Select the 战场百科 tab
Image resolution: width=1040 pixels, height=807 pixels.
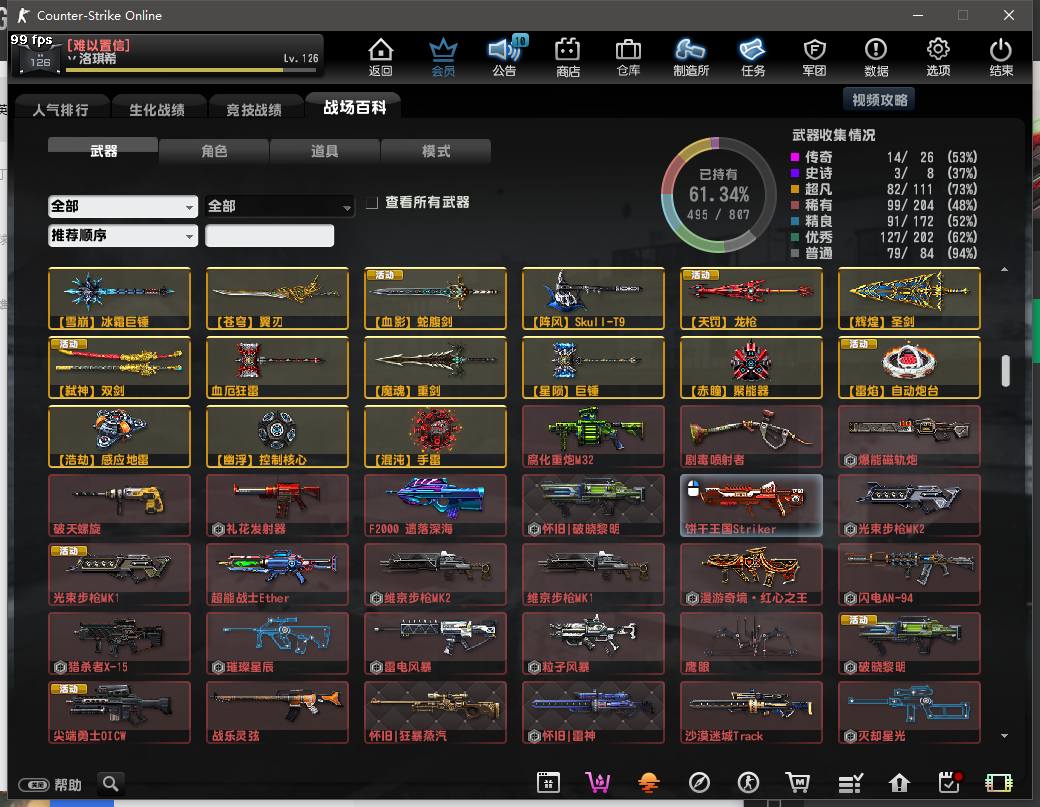pos(354,107)
